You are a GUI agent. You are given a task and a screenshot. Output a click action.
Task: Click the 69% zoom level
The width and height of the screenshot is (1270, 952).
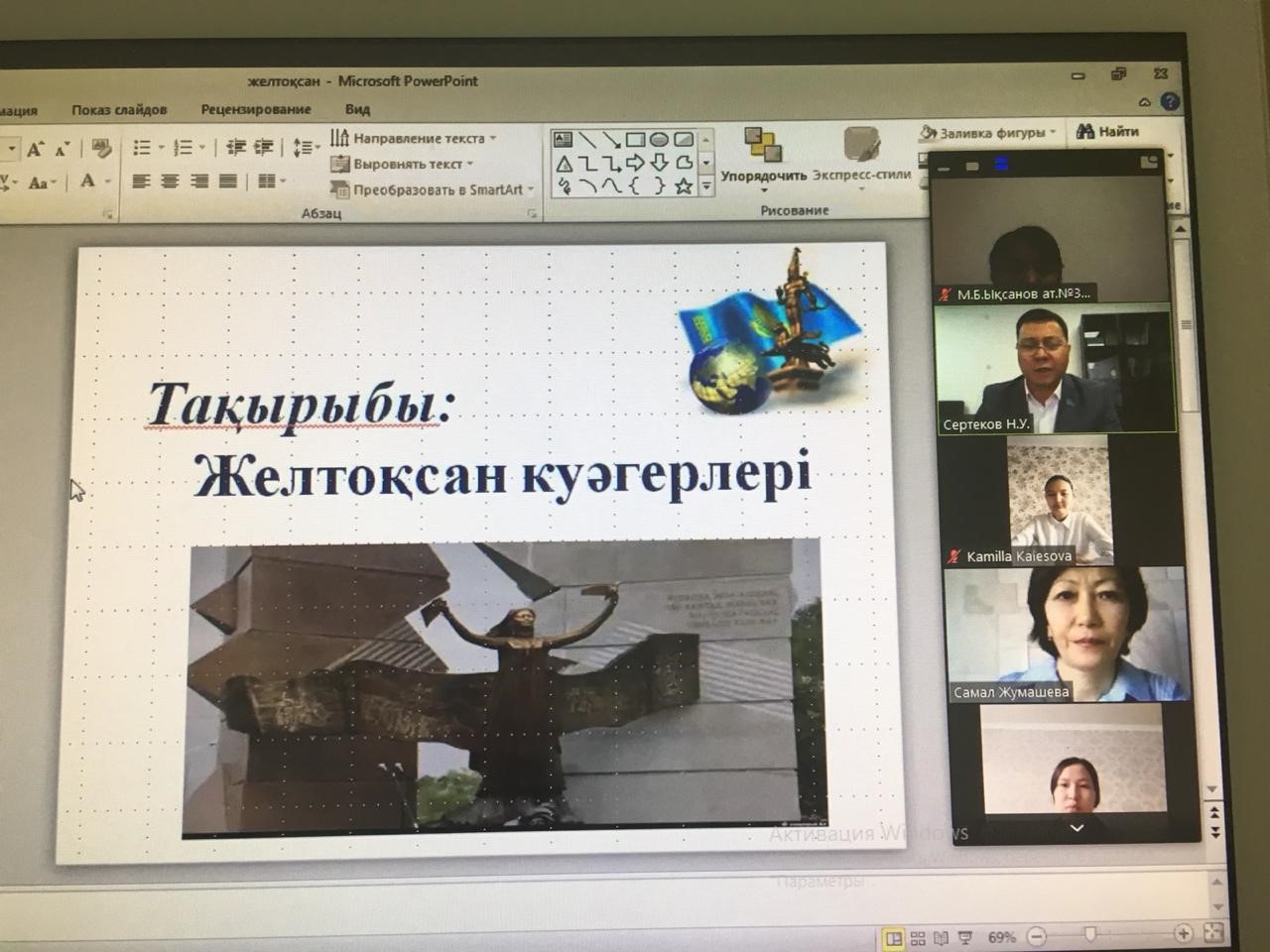[x=1001, y=936]
